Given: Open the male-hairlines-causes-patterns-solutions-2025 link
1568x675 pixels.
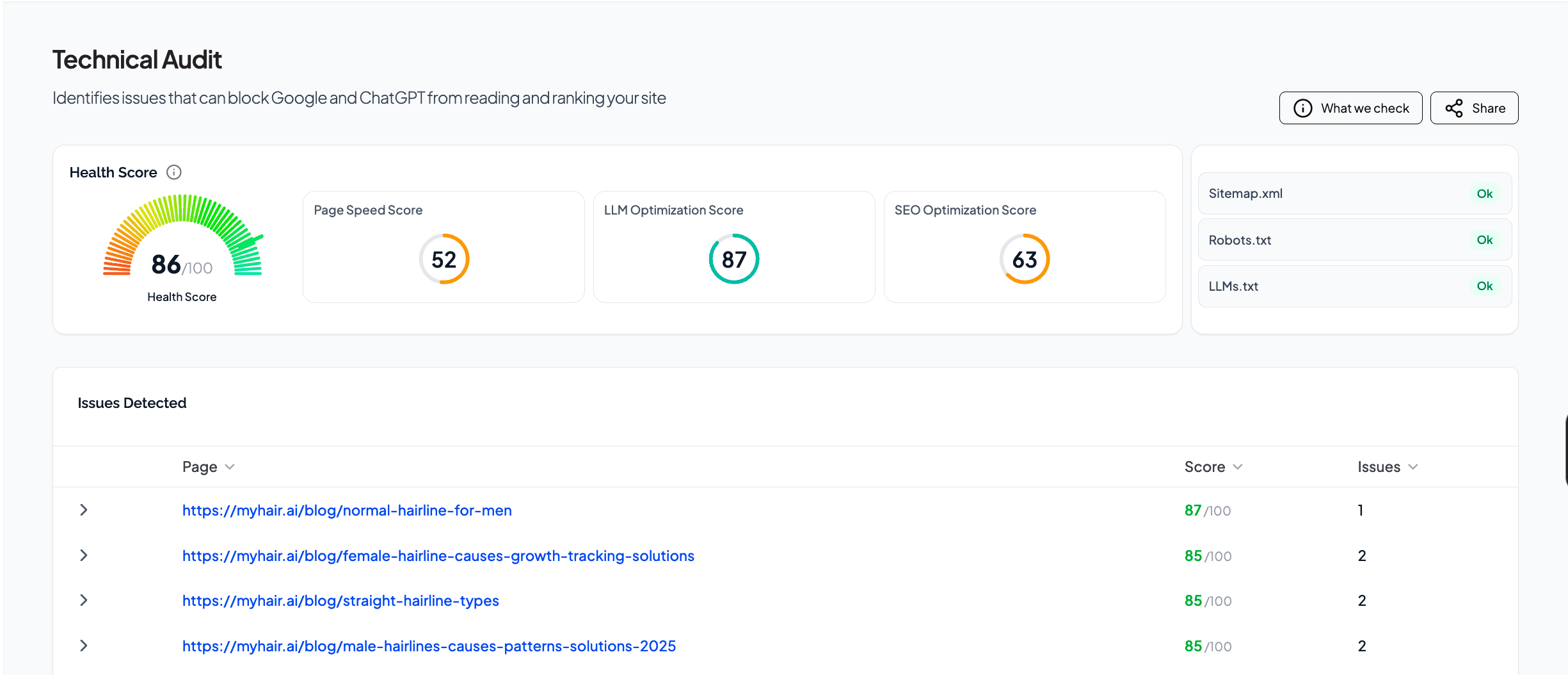Looking at the screenshot, I should tap(429, 646).
